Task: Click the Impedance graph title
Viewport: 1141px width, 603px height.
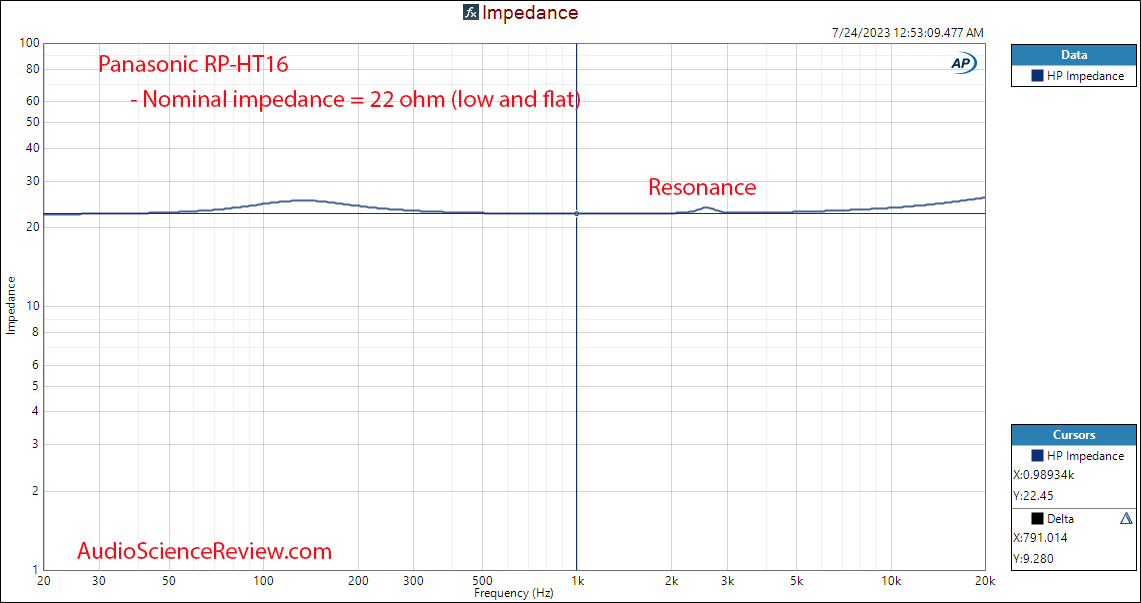Action: (530, 12)
